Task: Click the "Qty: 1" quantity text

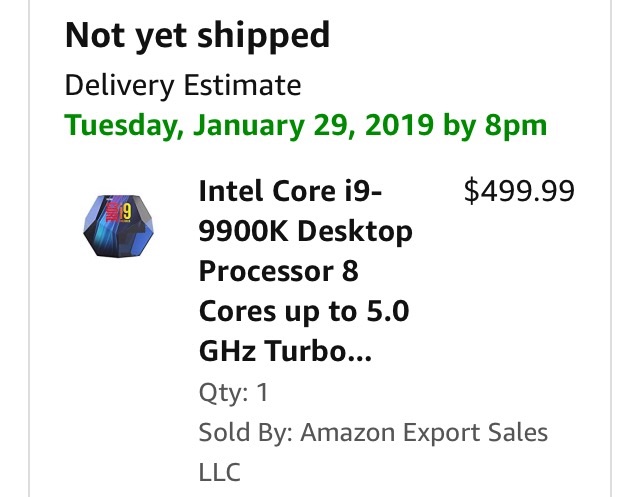Action: (x=234, y=393)
